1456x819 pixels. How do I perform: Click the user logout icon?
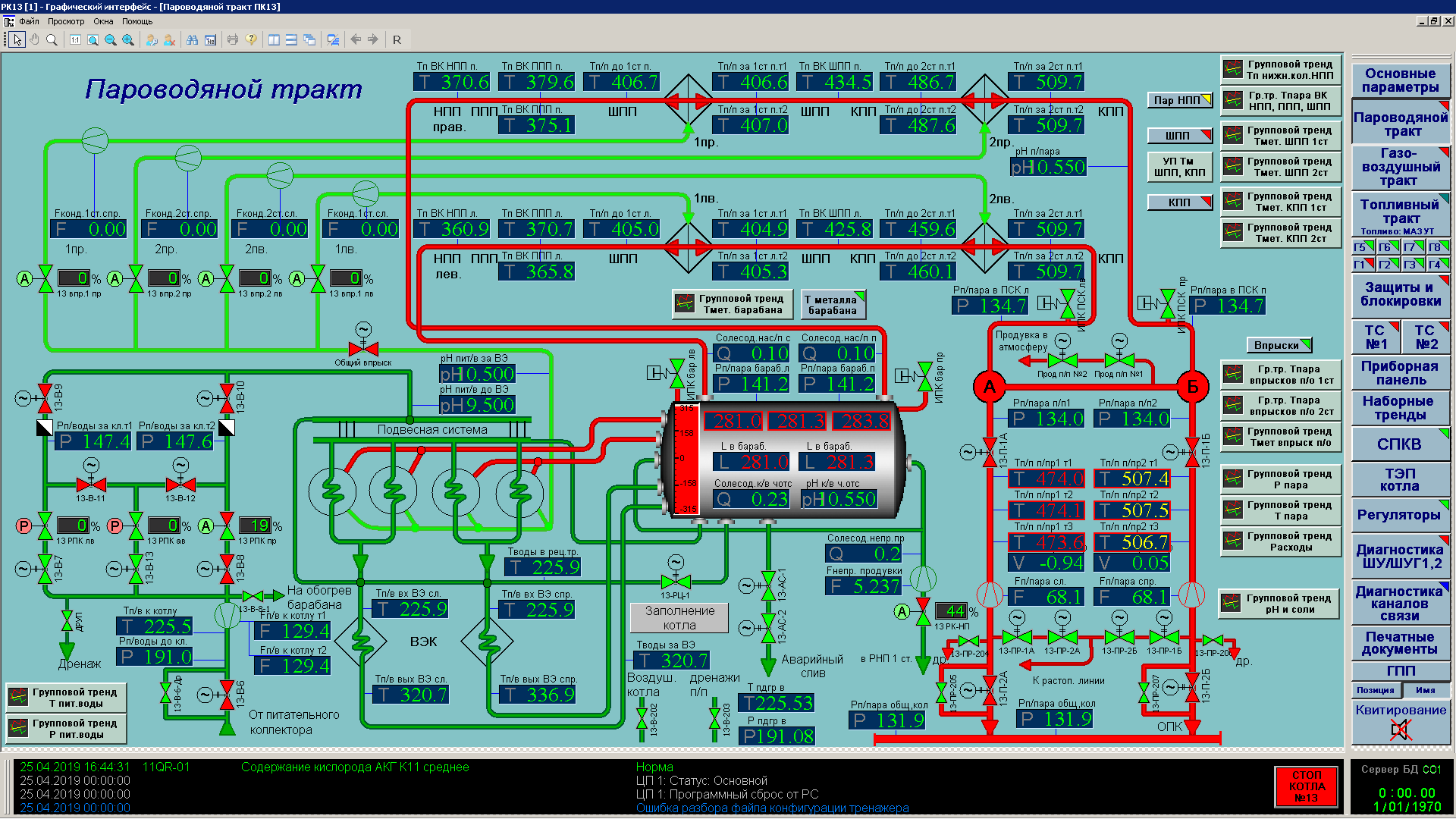point(169,39)
